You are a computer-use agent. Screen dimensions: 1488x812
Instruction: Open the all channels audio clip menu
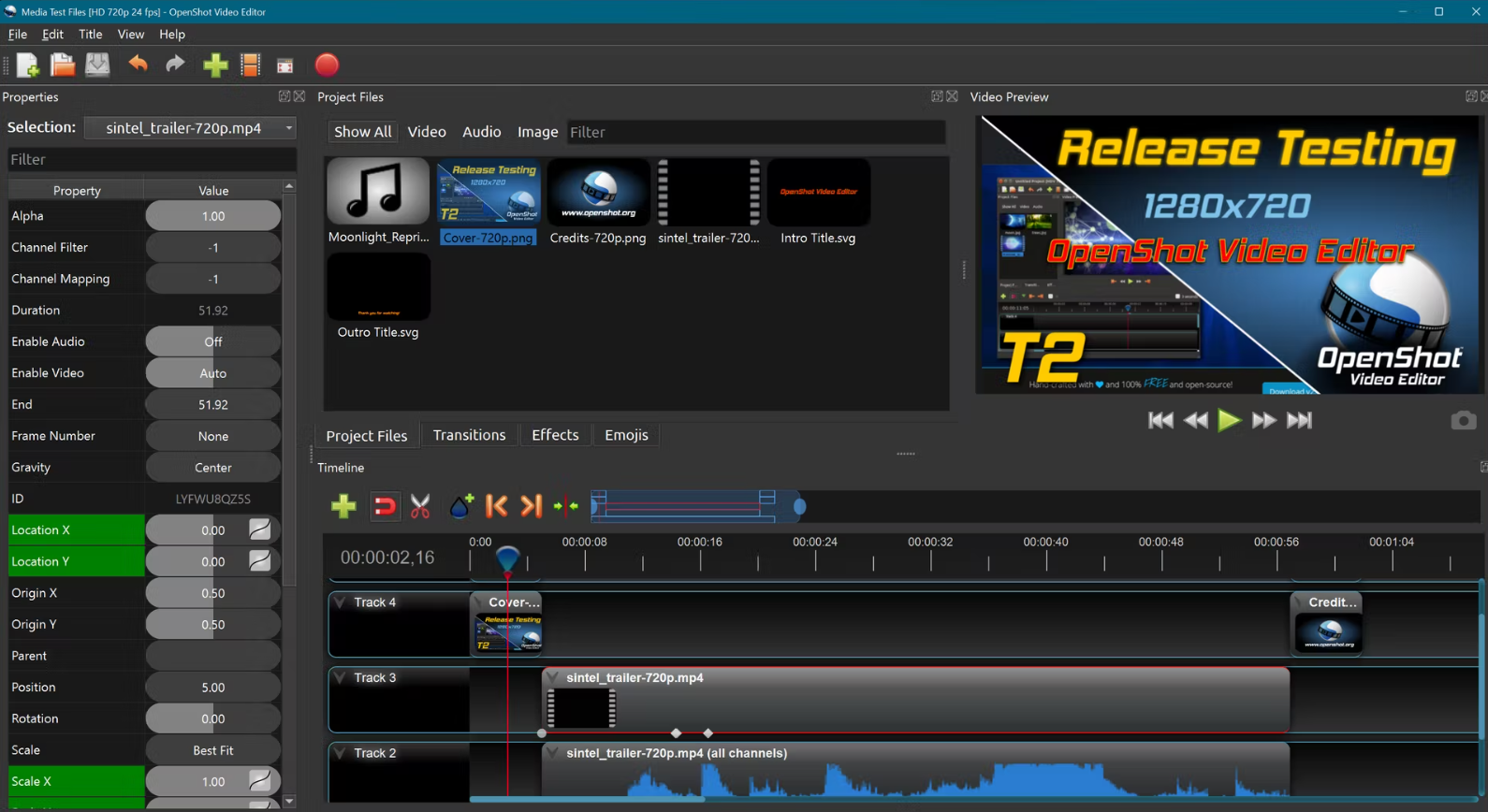pyautogui.click(x=553, y=753)
